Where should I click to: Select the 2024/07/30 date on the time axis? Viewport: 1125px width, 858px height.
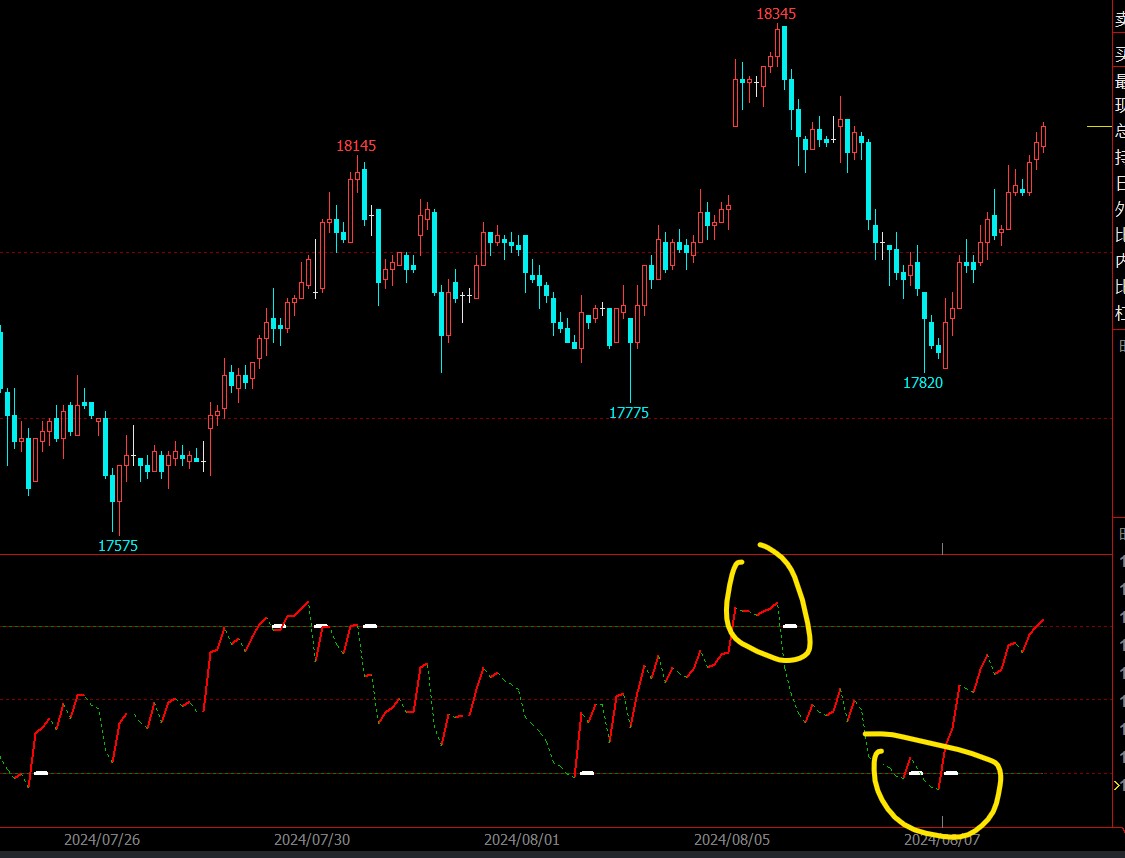312,839
